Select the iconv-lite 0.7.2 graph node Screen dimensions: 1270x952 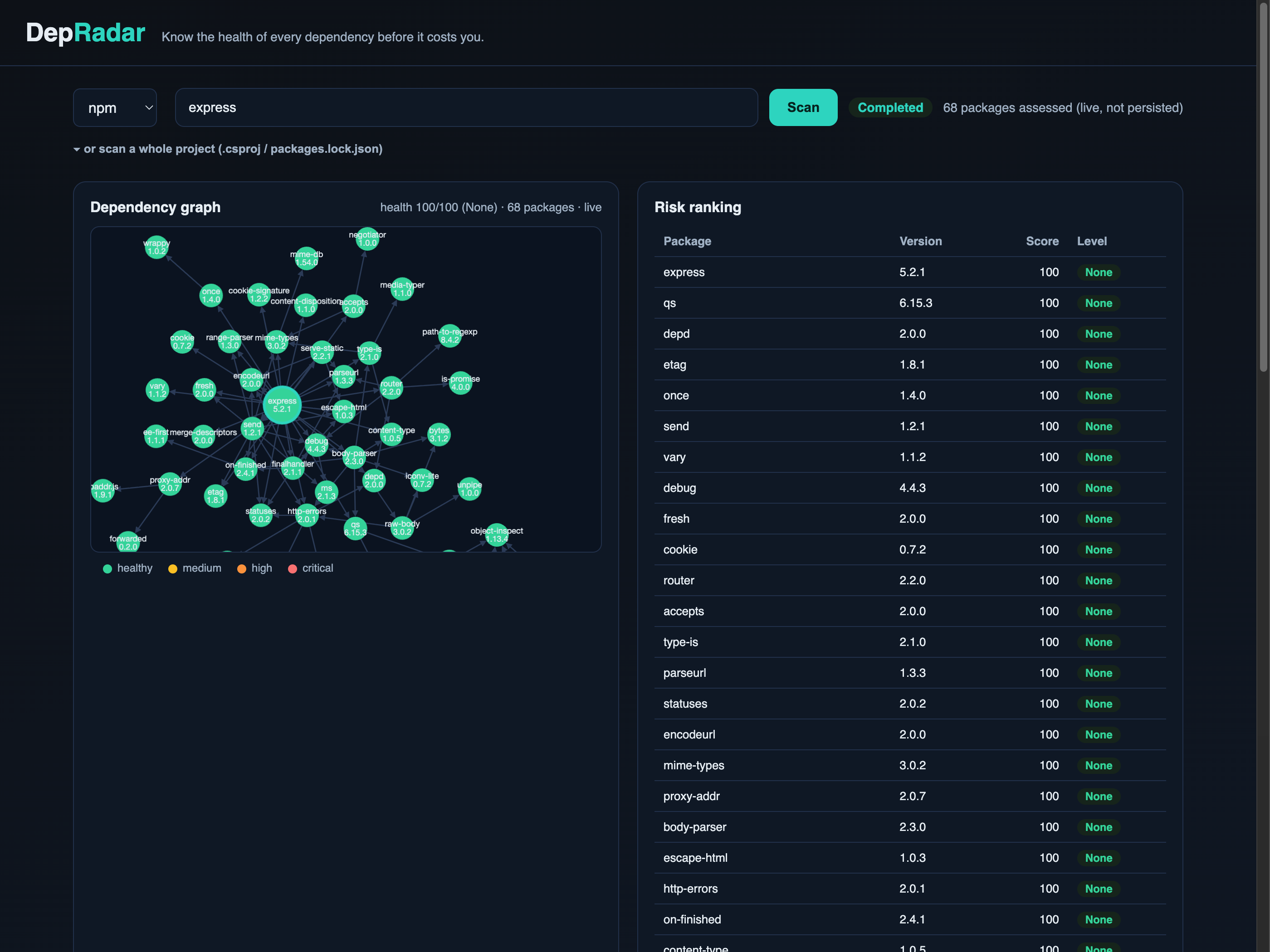(x=422, y=480)
